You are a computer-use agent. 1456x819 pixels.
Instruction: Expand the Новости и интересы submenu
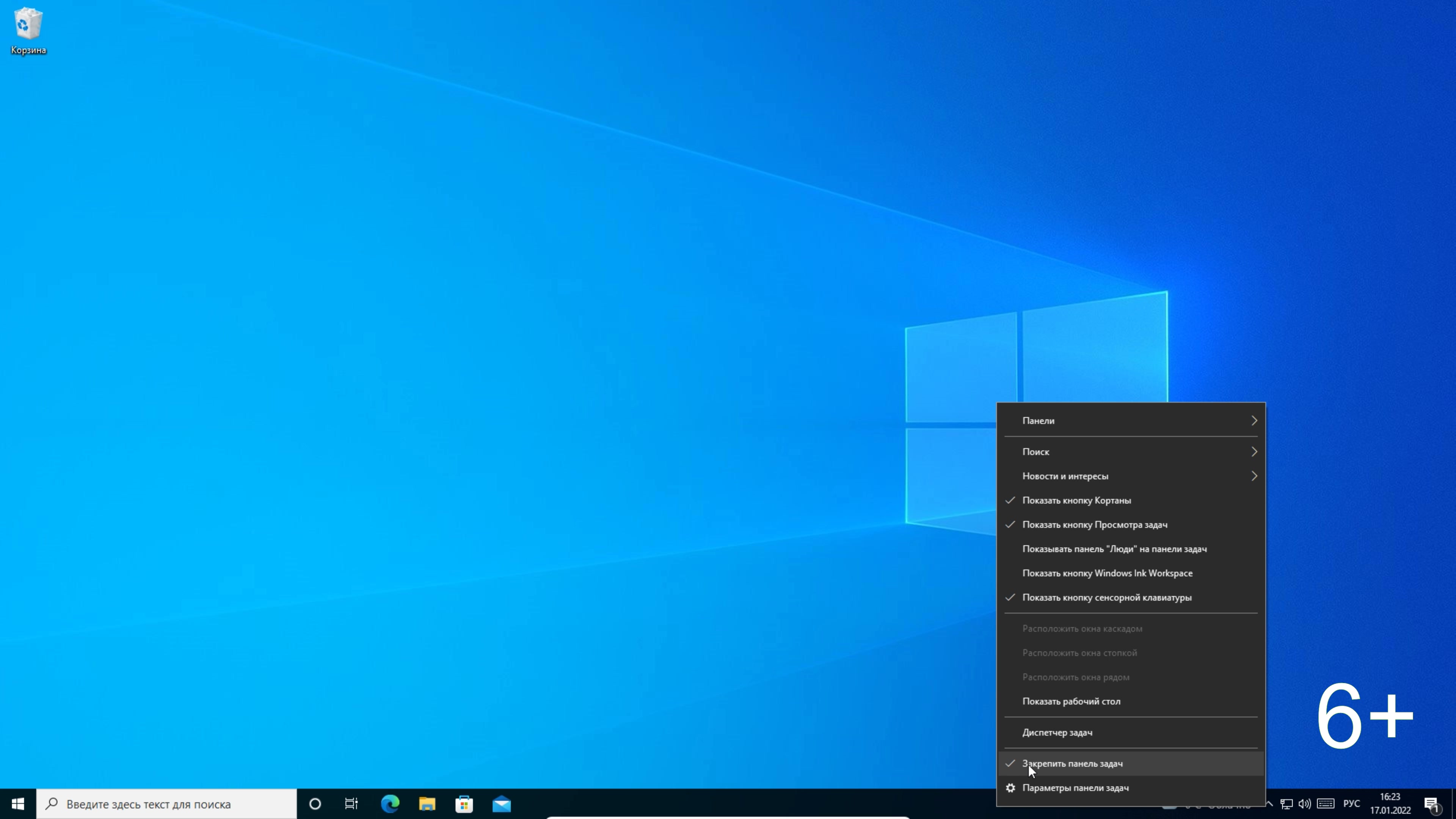point(1131,476)
